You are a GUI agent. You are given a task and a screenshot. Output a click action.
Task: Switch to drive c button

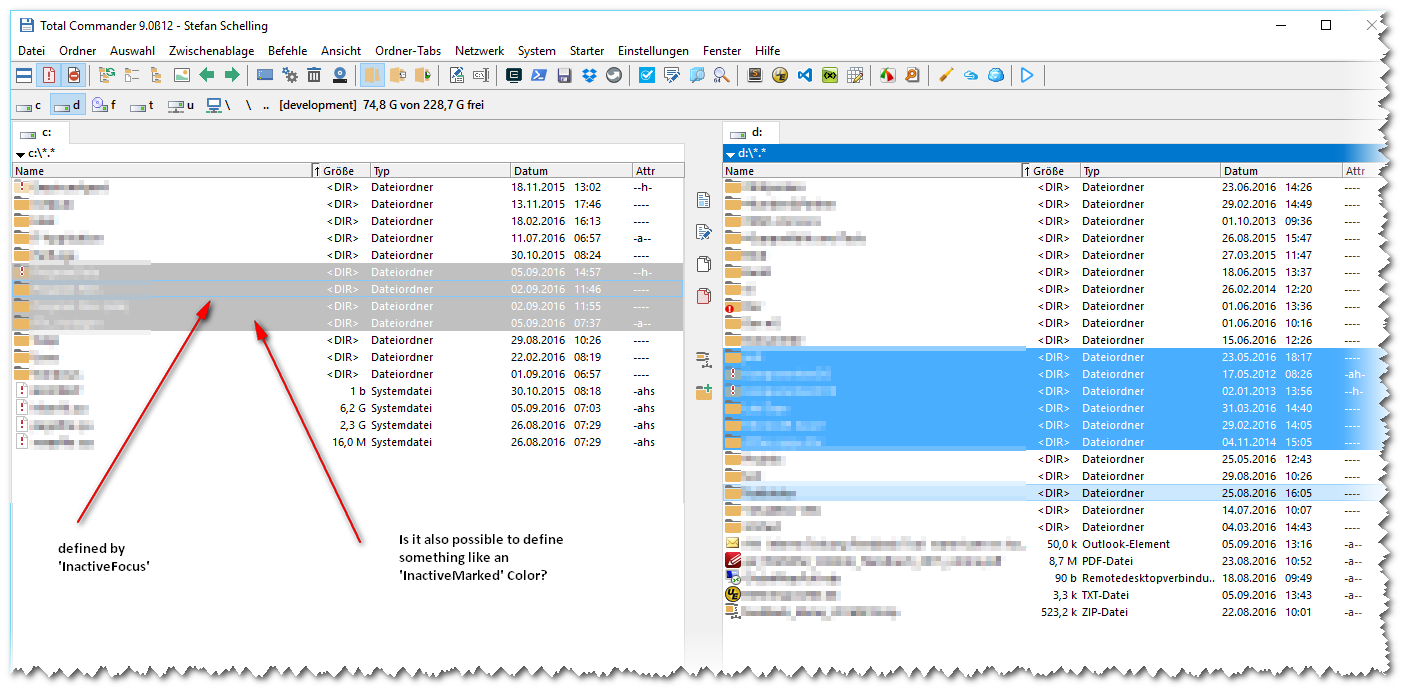29,105
